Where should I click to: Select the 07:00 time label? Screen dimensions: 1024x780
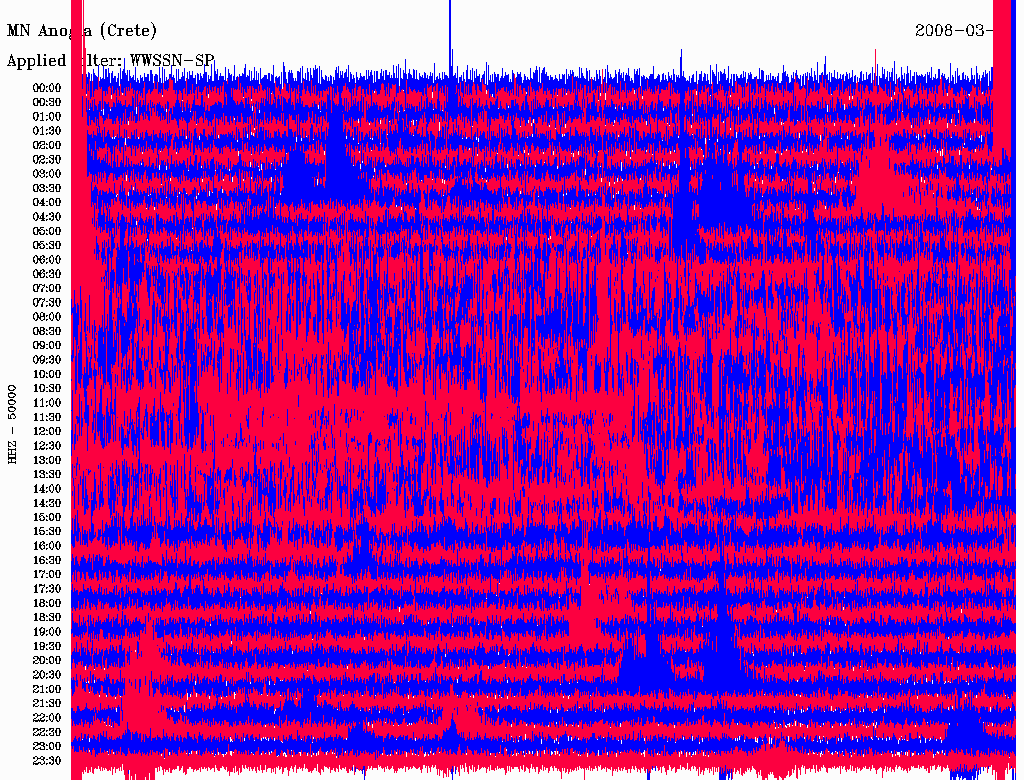(47, 288)
